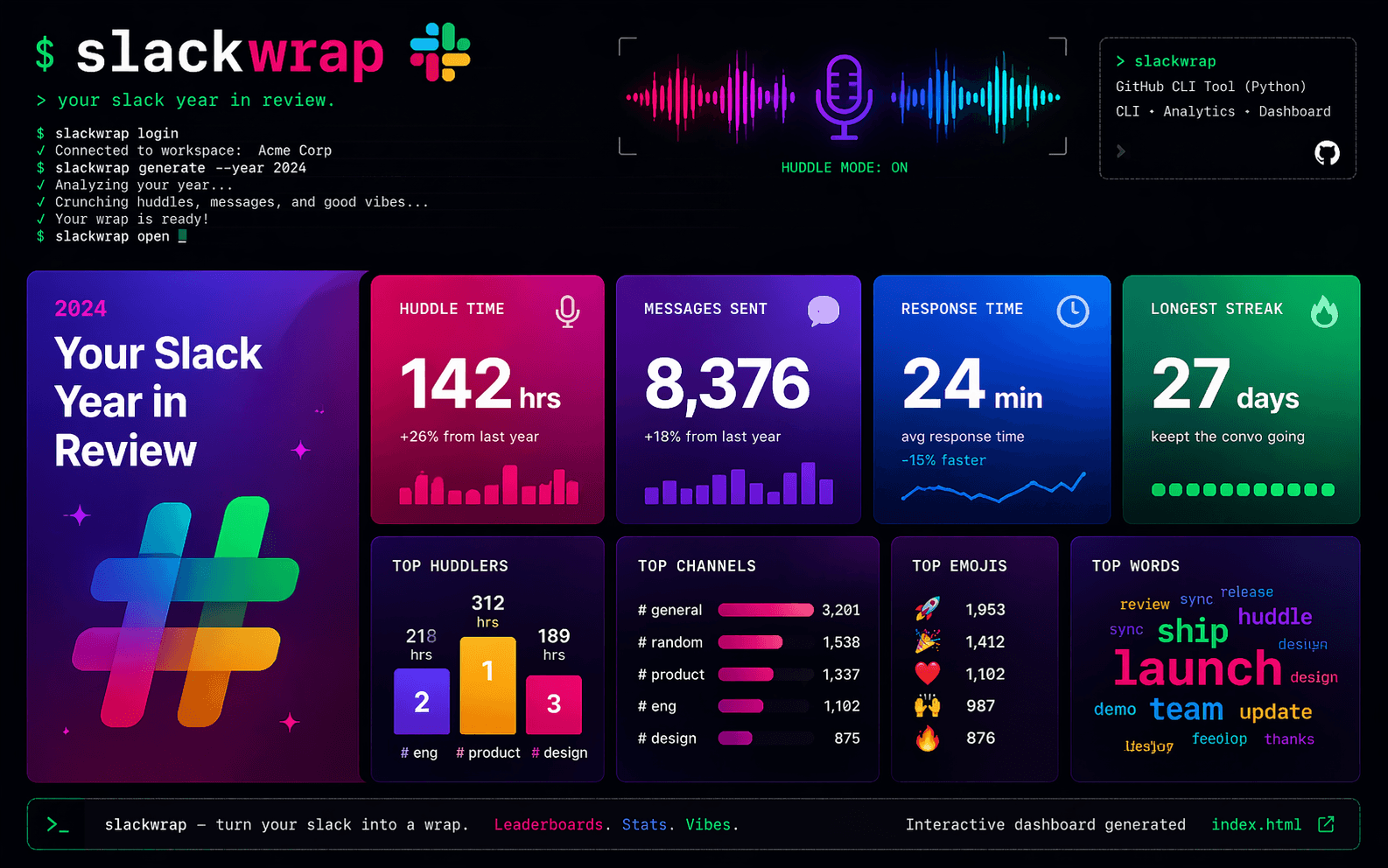This screenshot has width=1388, height=868.
Task: Click the red heart emoji
Action: tap(928, 673)
